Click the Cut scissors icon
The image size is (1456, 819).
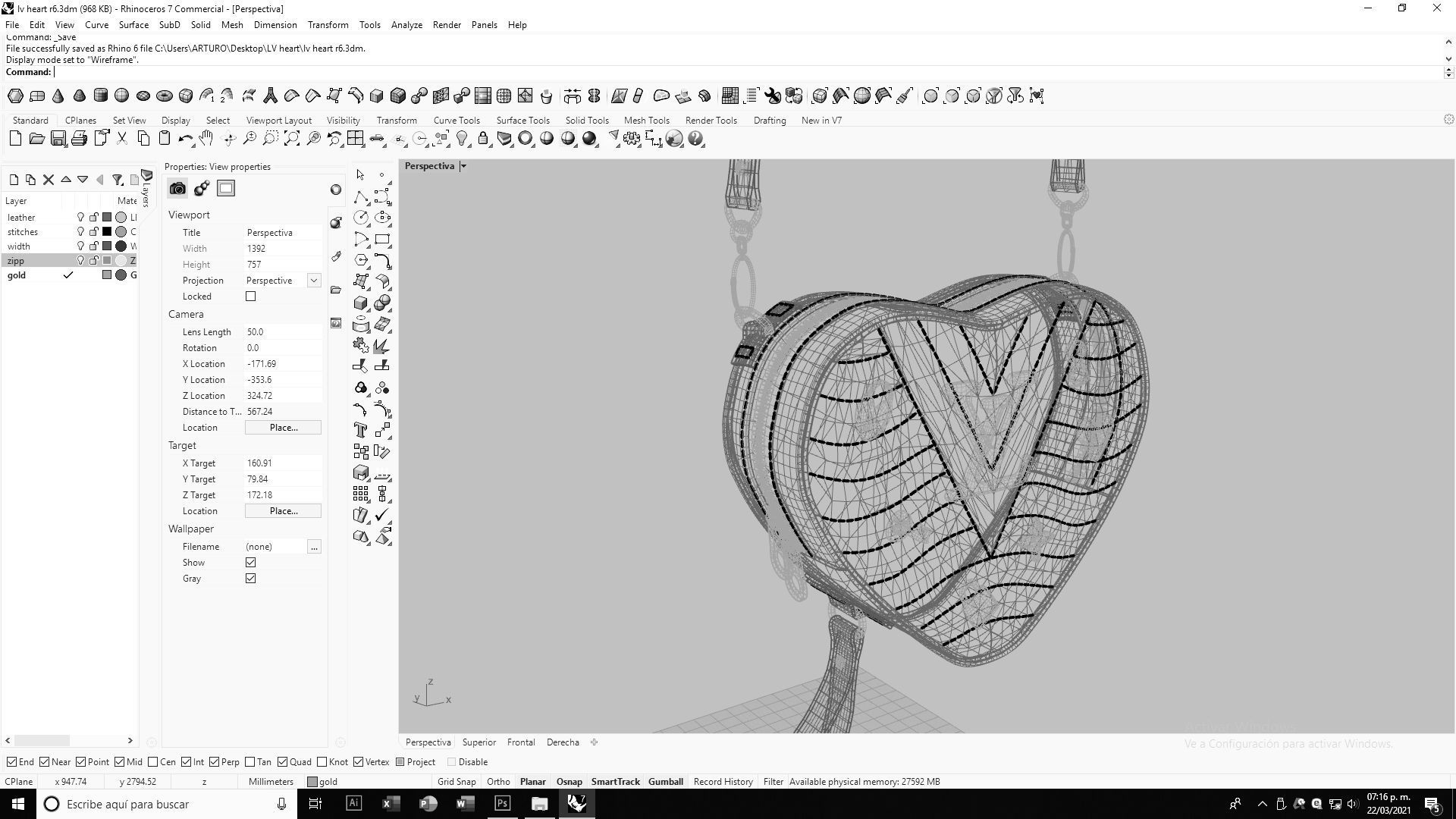(122, 139)
